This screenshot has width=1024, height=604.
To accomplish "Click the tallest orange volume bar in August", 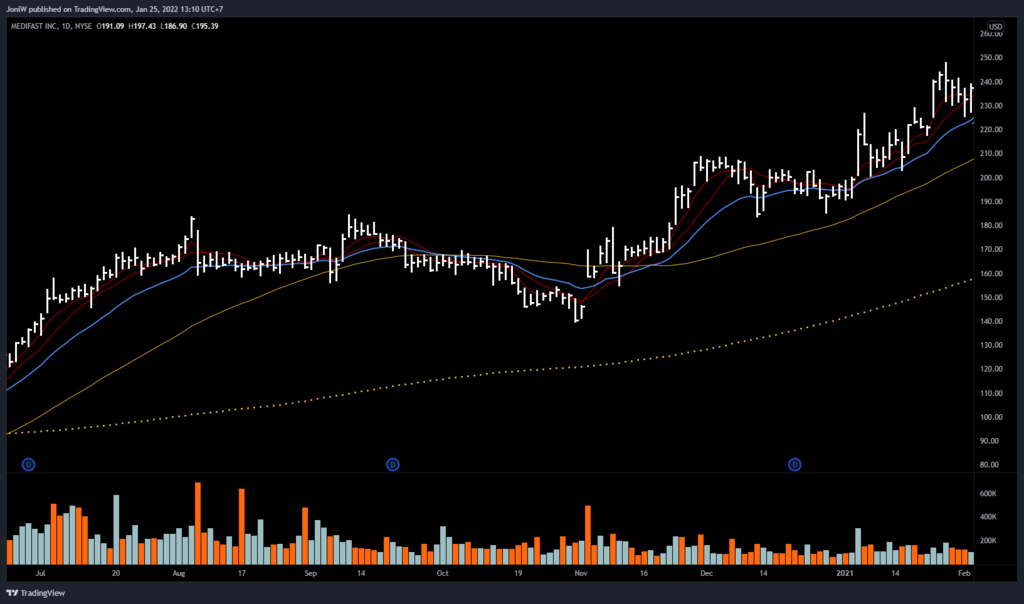I will click(x=198, y=523).
